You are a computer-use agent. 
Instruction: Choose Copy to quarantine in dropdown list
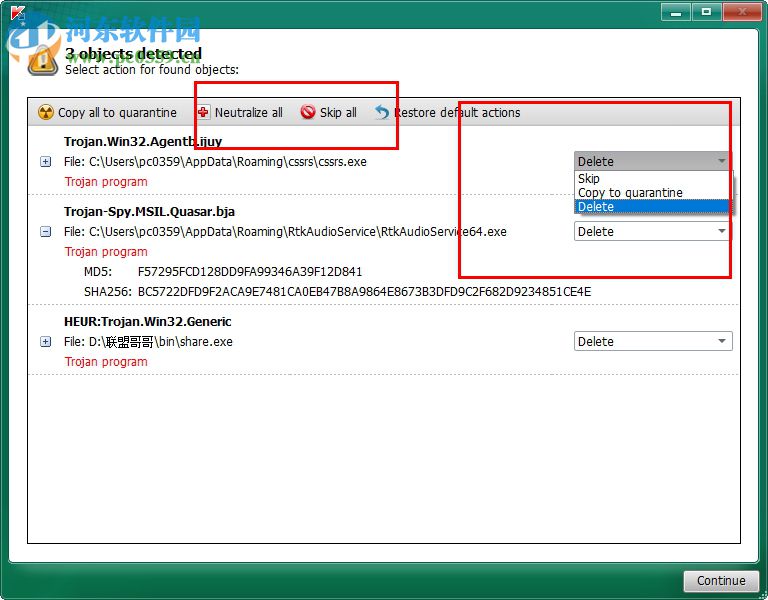pos(652,192)
